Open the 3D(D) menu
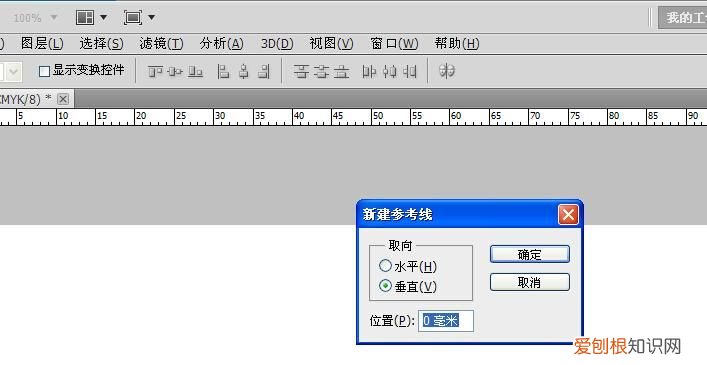The width and height of the screenshot is (707, 365). [277, 44]
